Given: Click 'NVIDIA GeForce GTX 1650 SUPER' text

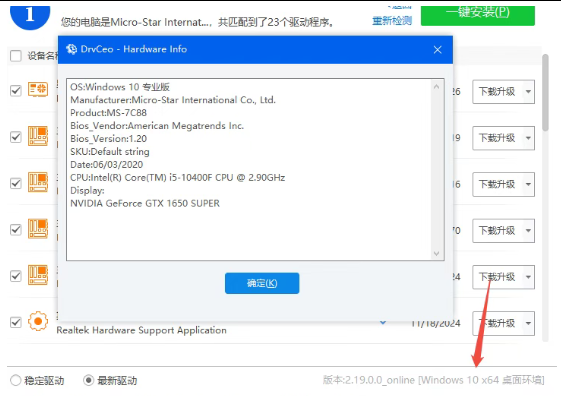Looking at the screenshot, I should tap(145, 203).
